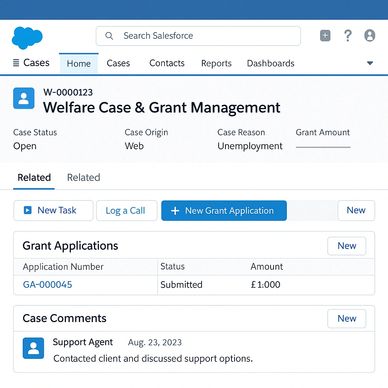This screenshot has width=388, height=388.
Task: Click the Application Number column header
Action: coord(63,267)
